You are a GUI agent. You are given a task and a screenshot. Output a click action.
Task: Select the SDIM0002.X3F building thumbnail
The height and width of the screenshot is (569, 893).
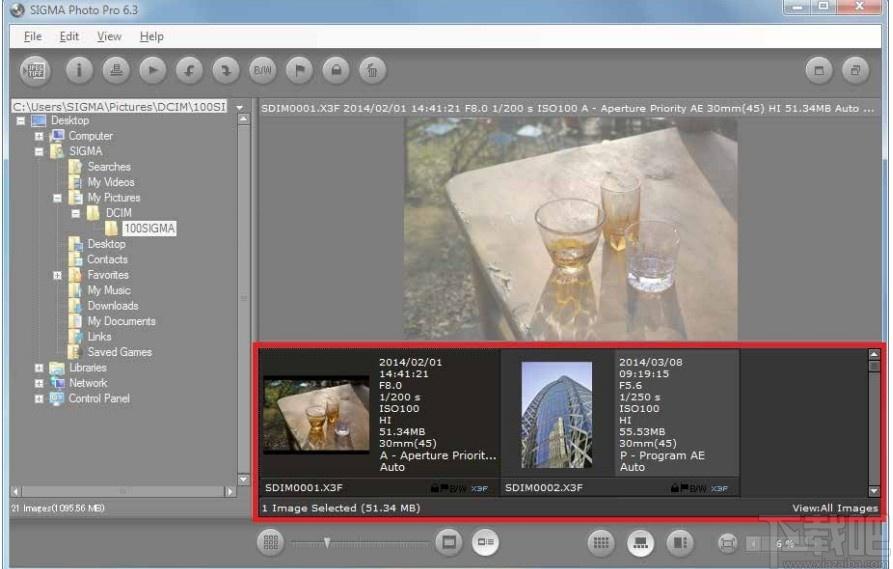(556, 415)
